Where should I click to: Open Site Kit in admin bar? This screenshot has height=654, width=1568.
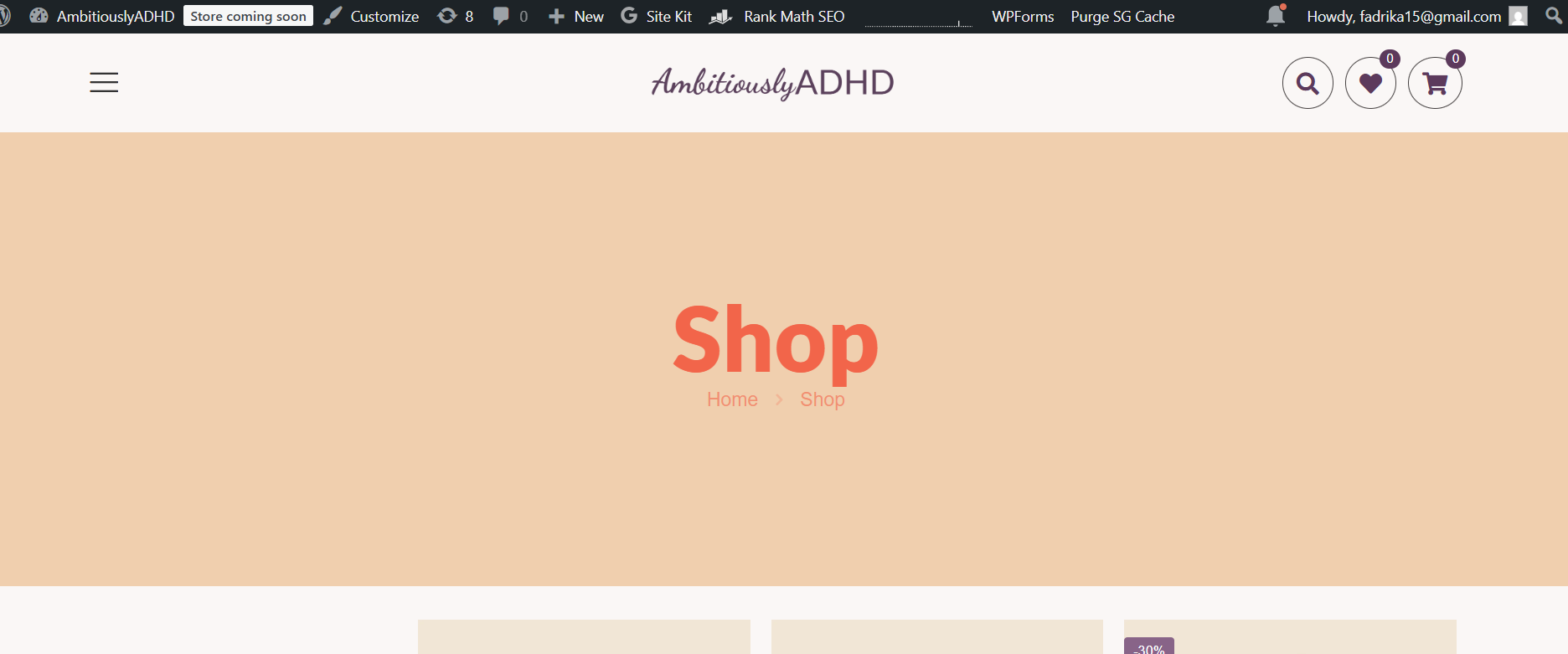[657, 16]
